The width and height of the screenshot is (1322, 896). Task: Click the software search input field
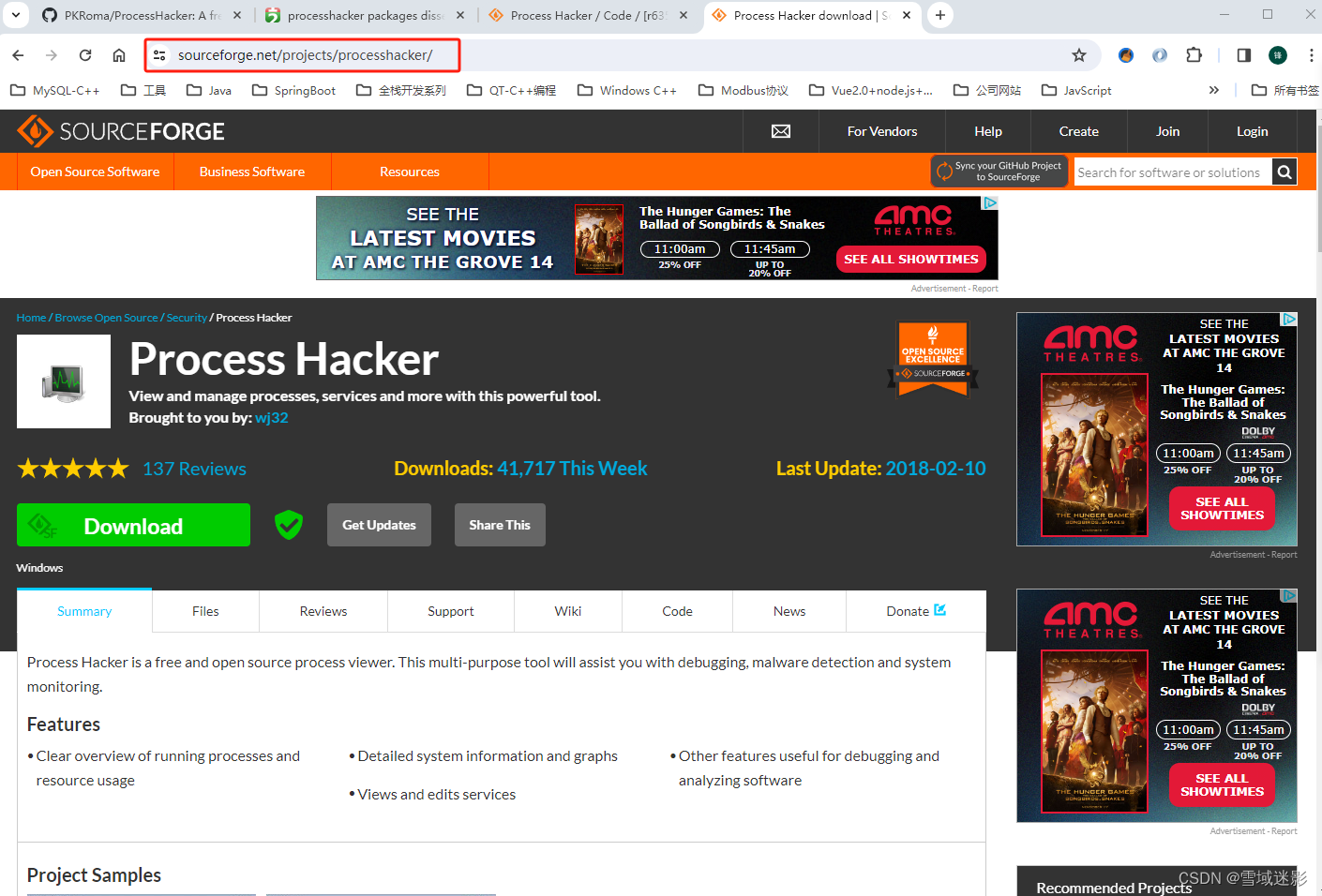[1170, 172]
